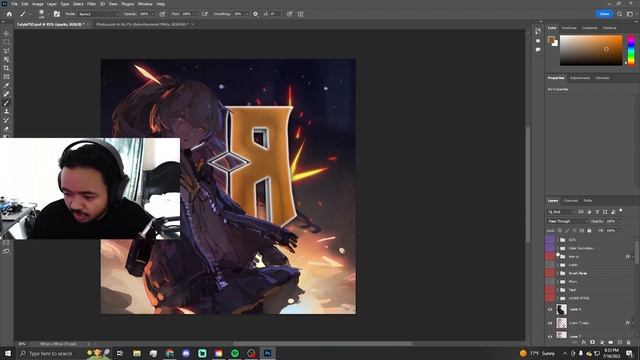Switch to the Swatches tab
The height and width of the screenshot is (360, 640).
(569, 28)
